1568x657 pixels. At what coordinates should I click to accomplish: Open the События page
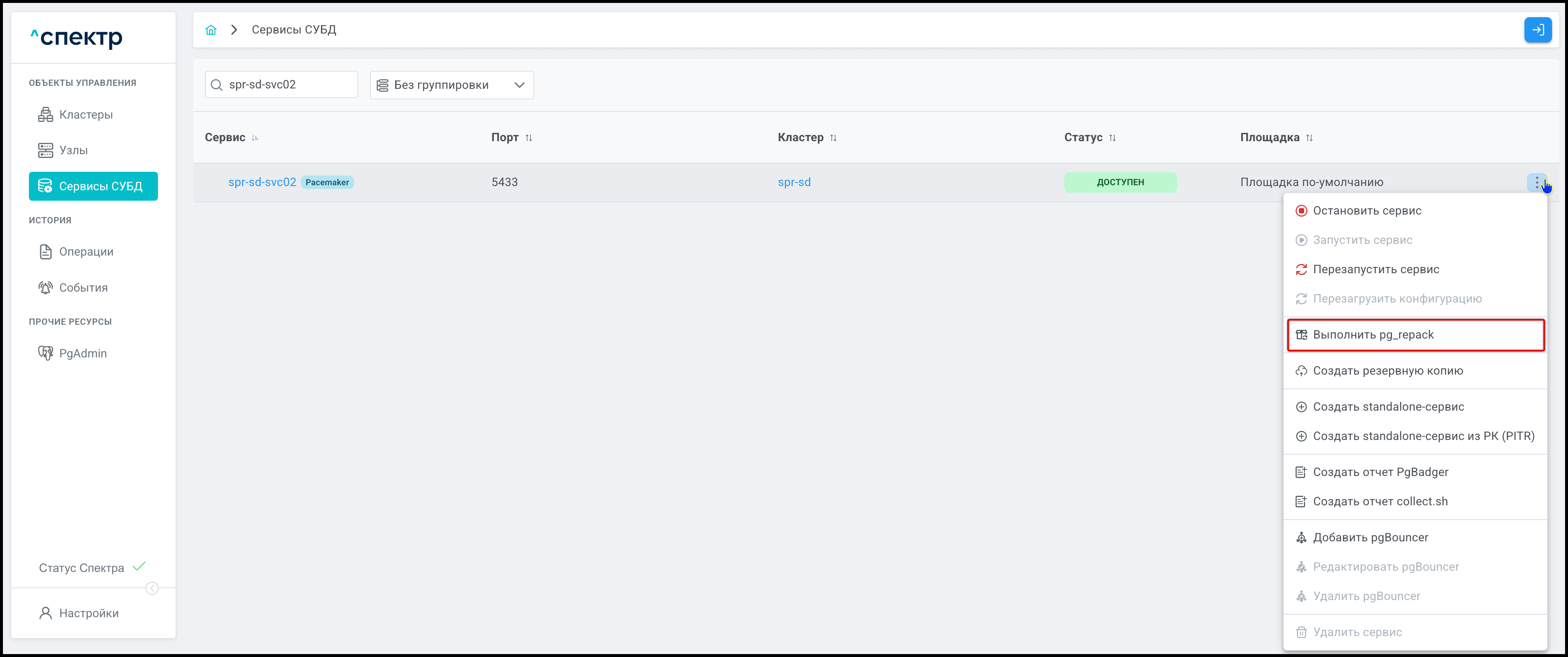83,287
